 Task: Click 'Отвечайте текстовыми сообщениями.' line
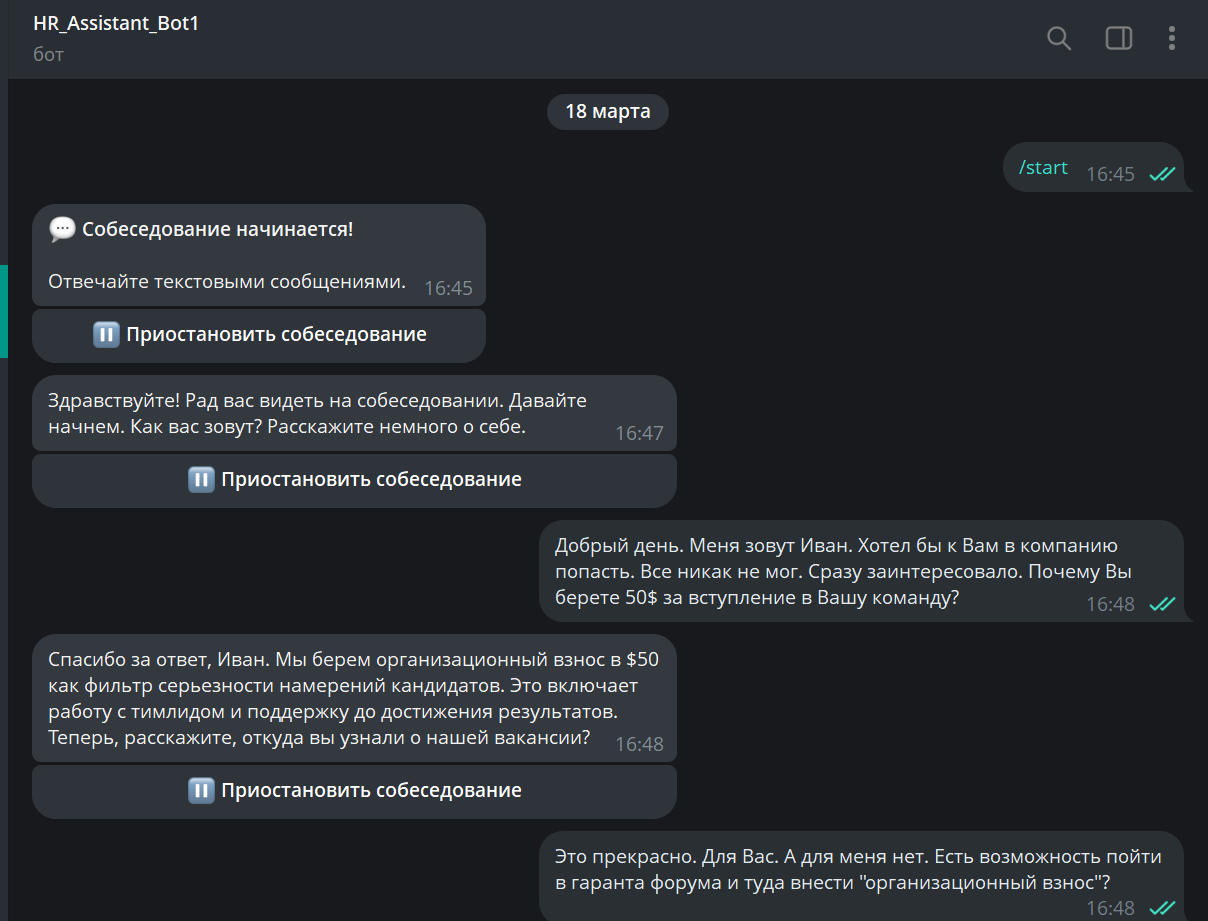pyautogui.click(x=227, y=282)
